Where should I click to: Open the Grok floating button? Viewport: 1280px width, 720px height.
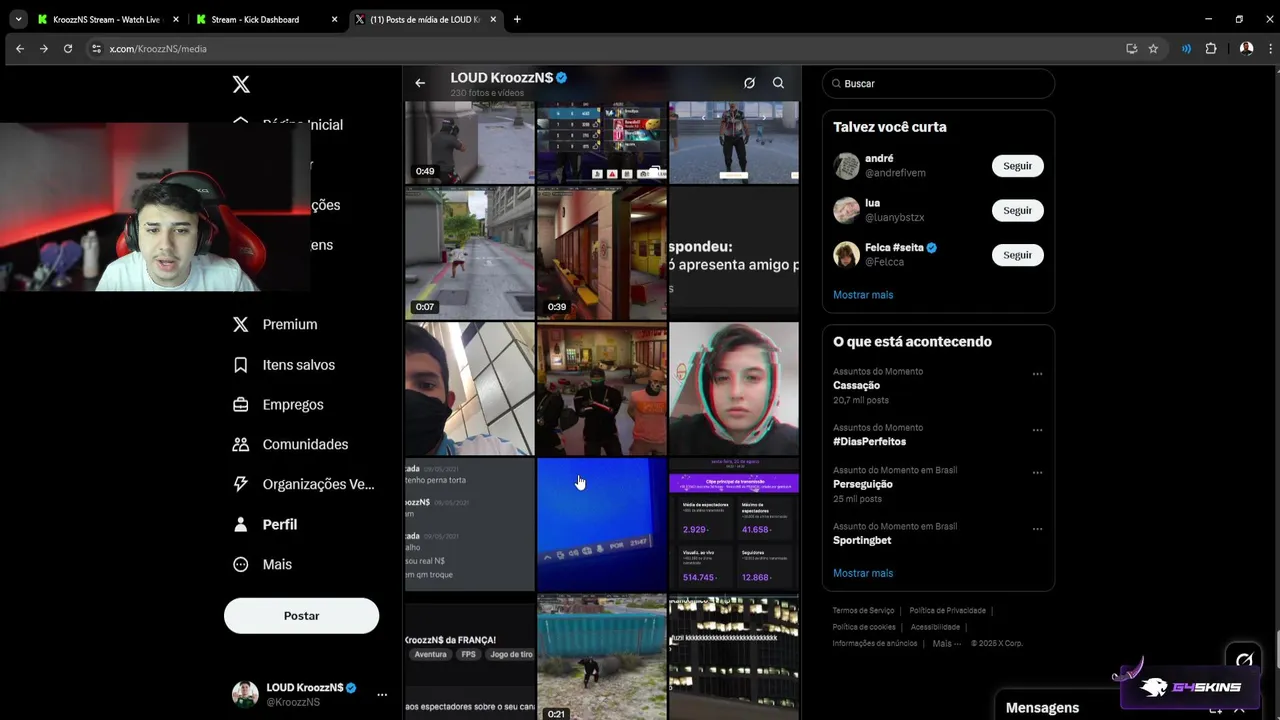(1244, 660)
